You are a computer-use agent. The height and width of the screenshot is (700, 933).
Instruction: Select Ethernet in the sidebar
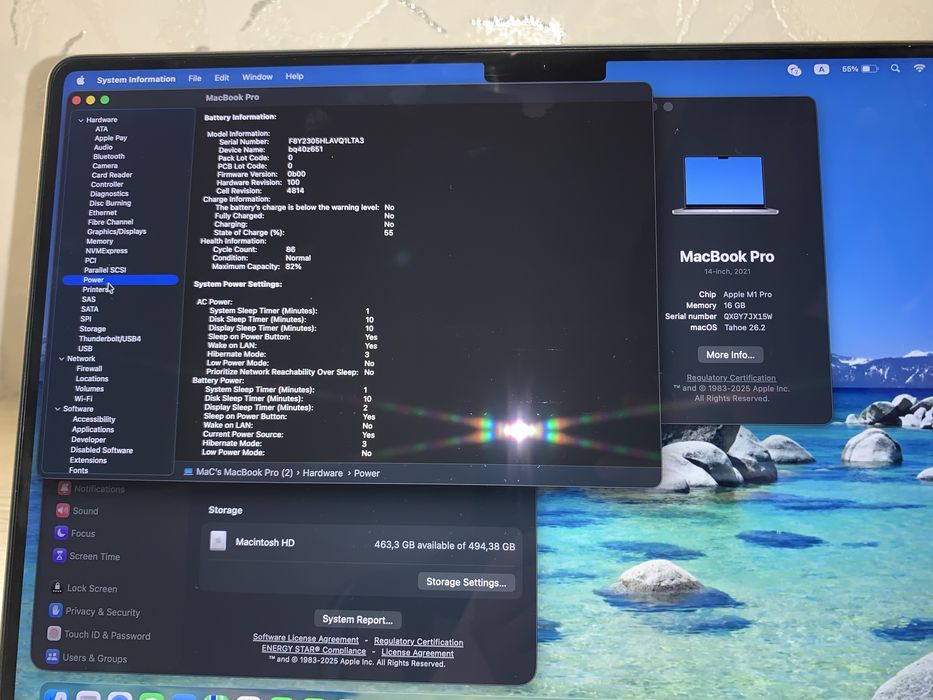(102, 212)
